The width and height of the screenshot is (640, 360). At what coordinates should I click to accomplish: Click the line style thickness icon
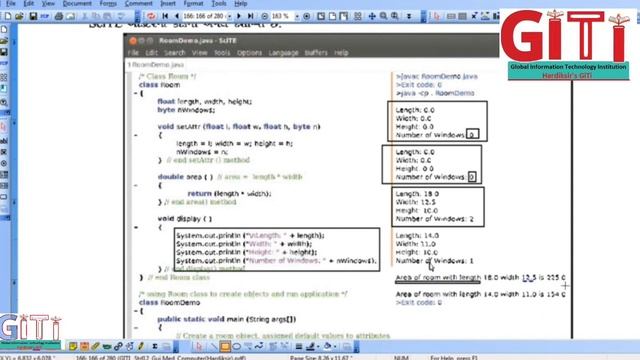pos(299,347)
